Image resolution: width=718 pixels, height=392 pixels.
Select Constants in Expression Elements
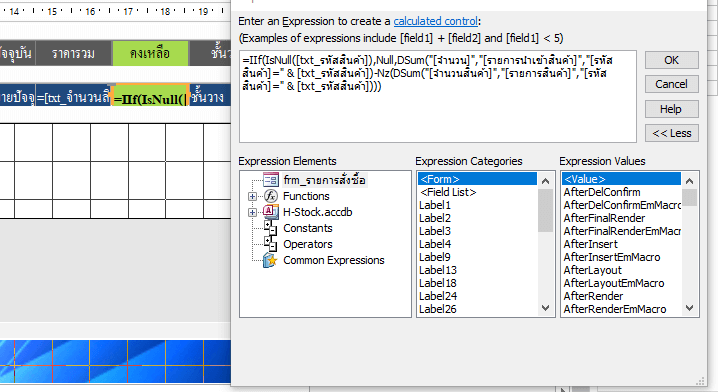[x=308, y=228]
